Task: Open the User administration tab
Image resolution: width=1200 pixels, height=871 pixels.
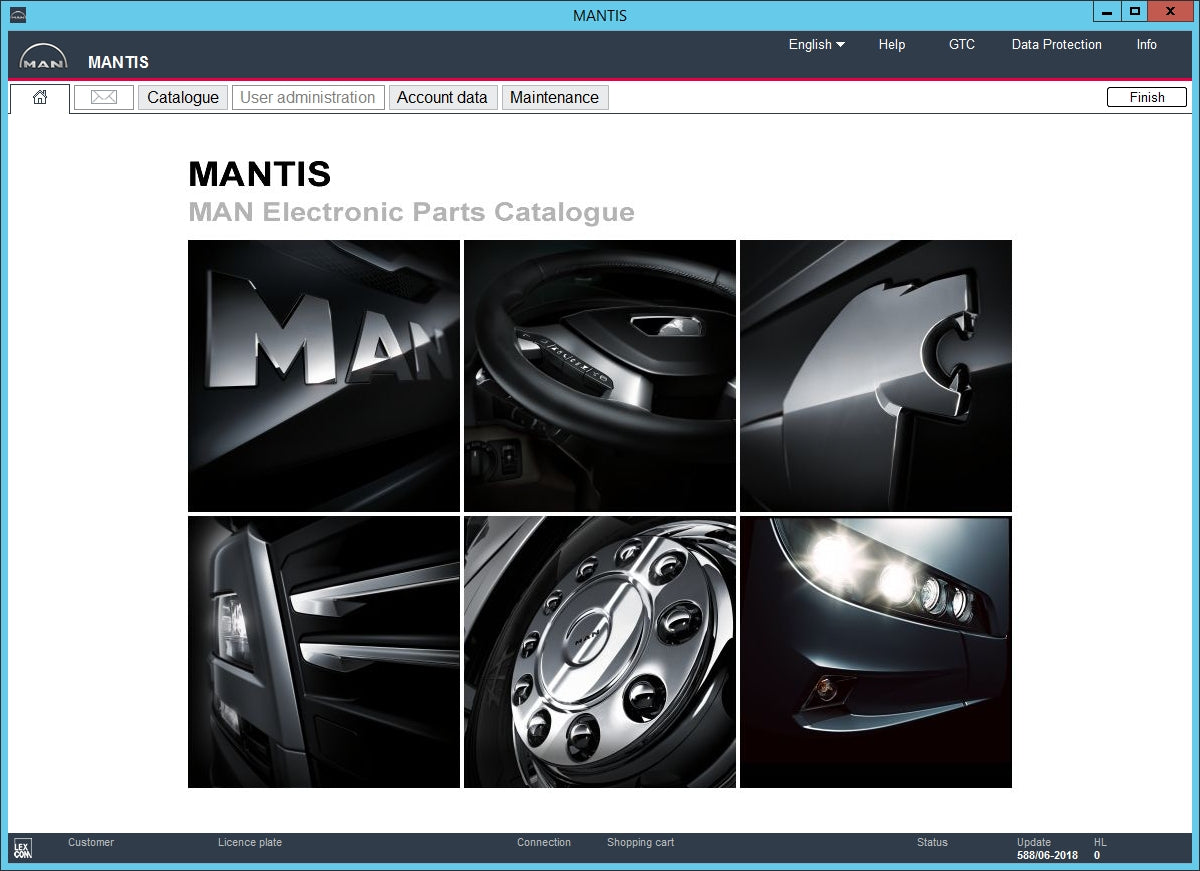Action: pos(307,97)
